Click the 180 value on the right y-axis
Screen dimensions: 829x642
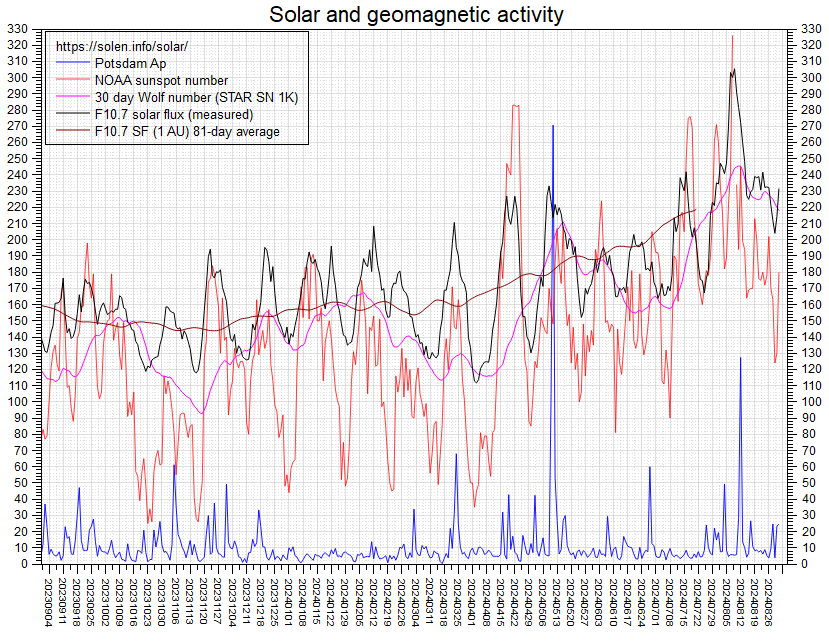(x=812, y=272)
